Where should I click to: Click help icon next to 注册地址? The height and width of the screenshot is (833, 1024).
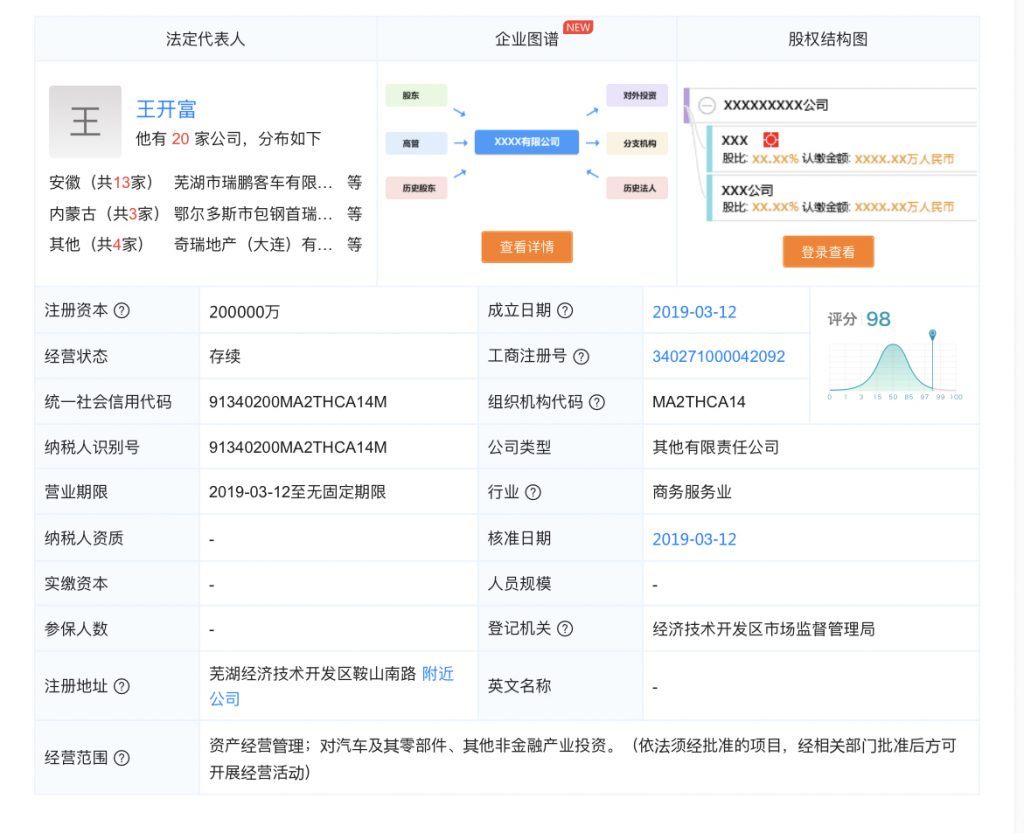click(x=122, y=686)
